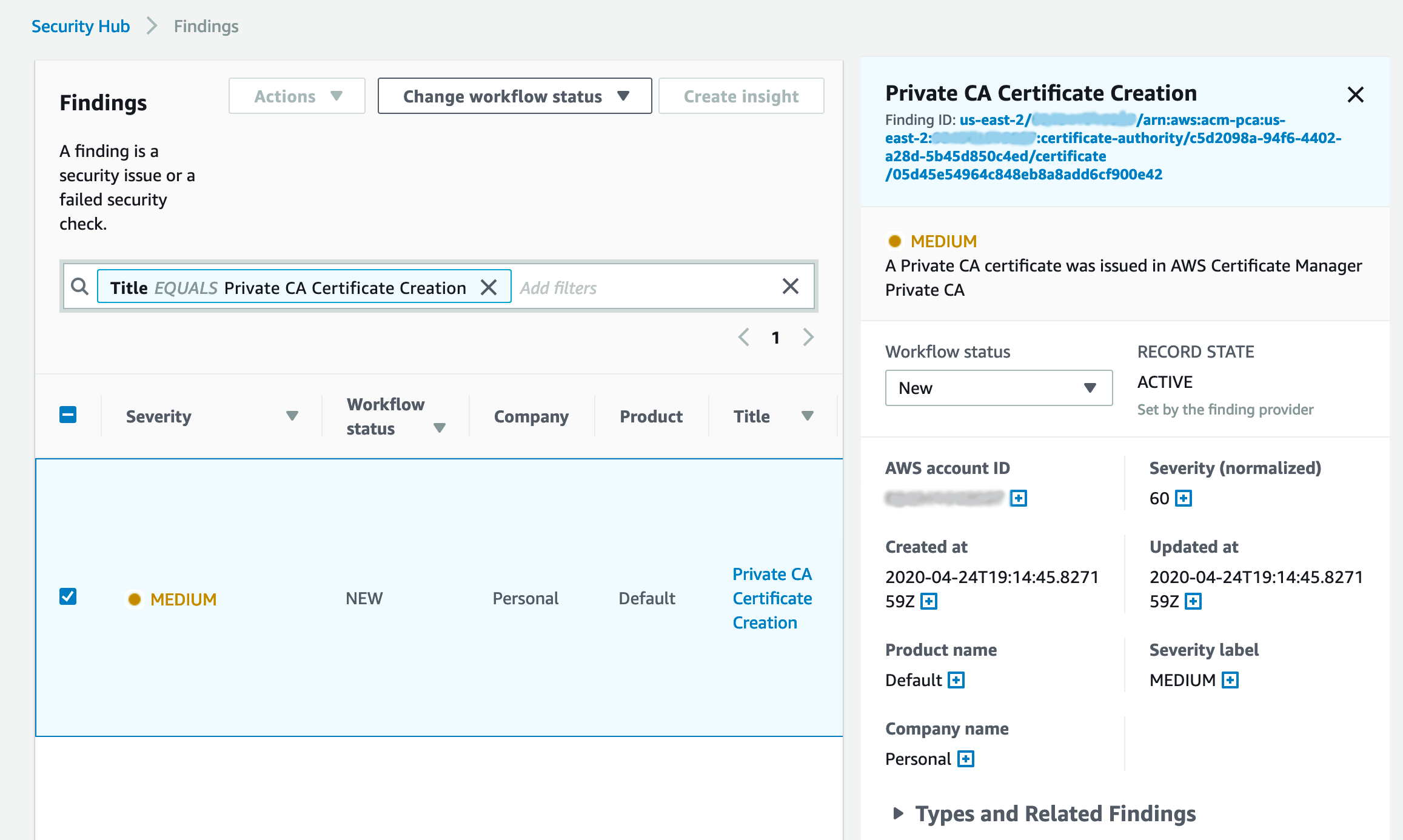Screen dimensions: 1403x840
Task: Click the search magnifier icon in the filter bar
Action: coord(80,286)
